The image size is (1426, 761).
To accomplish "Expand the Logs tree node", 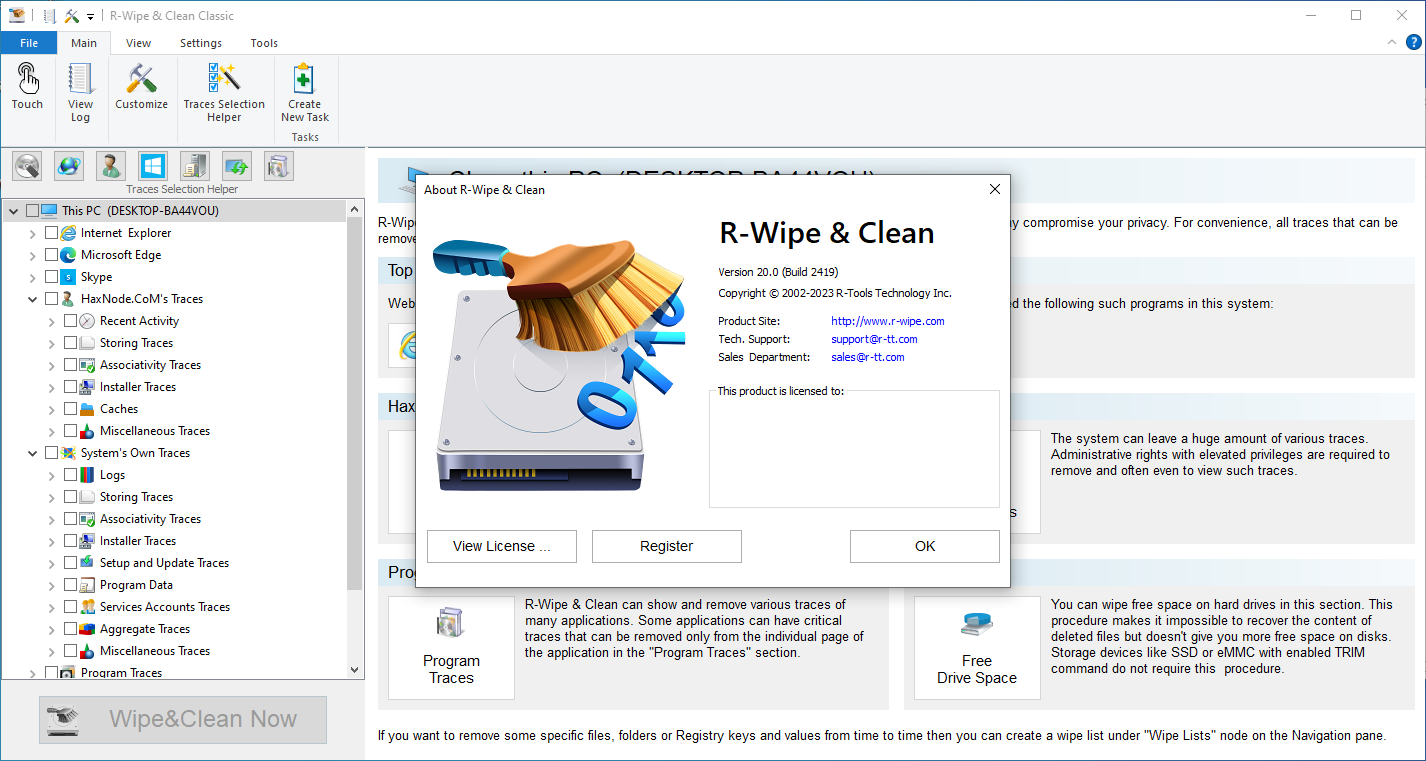I will (52, 475).
